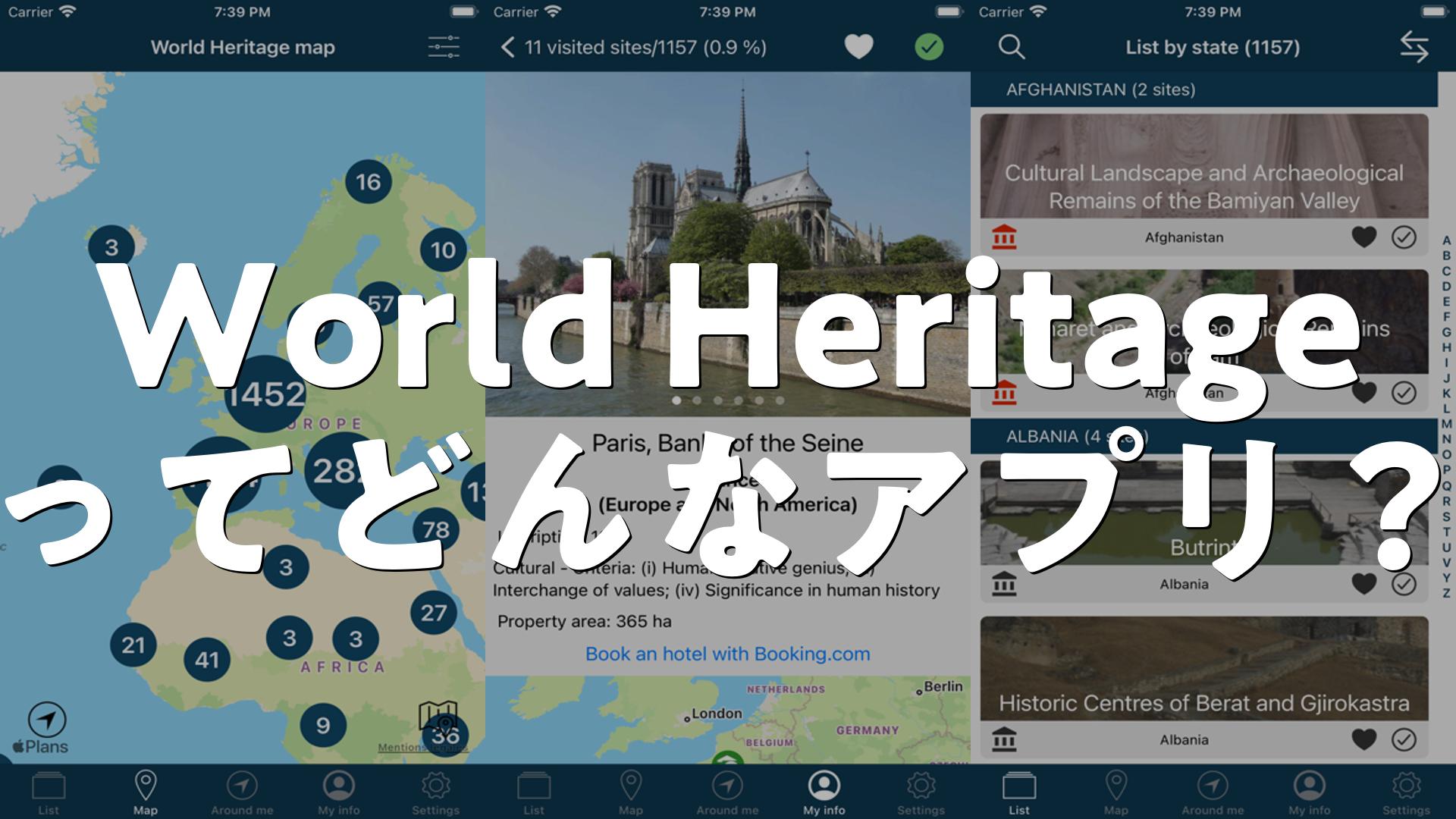The height and width of the screenshot is (819, 1456).
Task: Check visited for Historic Centres of Berat
Action: [1404, 739]
